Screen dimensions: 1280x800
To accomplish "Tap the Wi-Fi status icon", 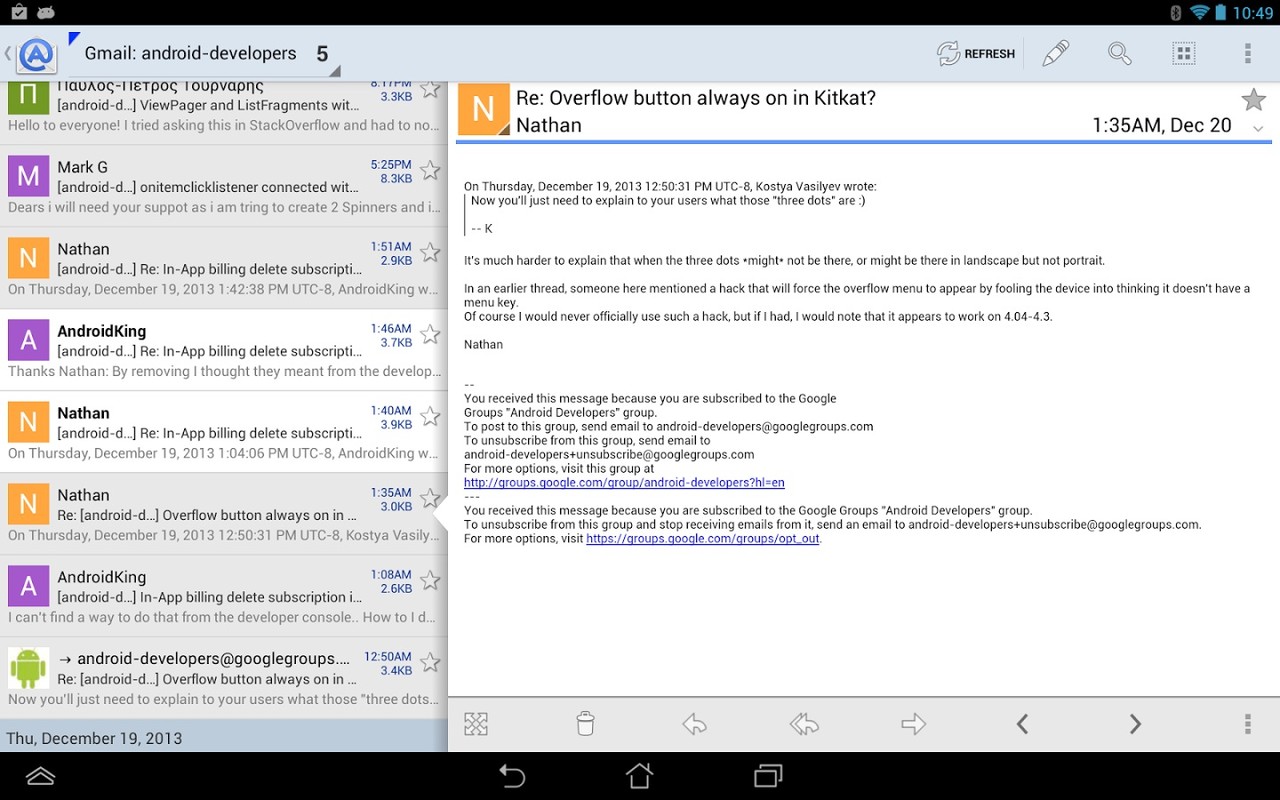I will point(1198,12).
